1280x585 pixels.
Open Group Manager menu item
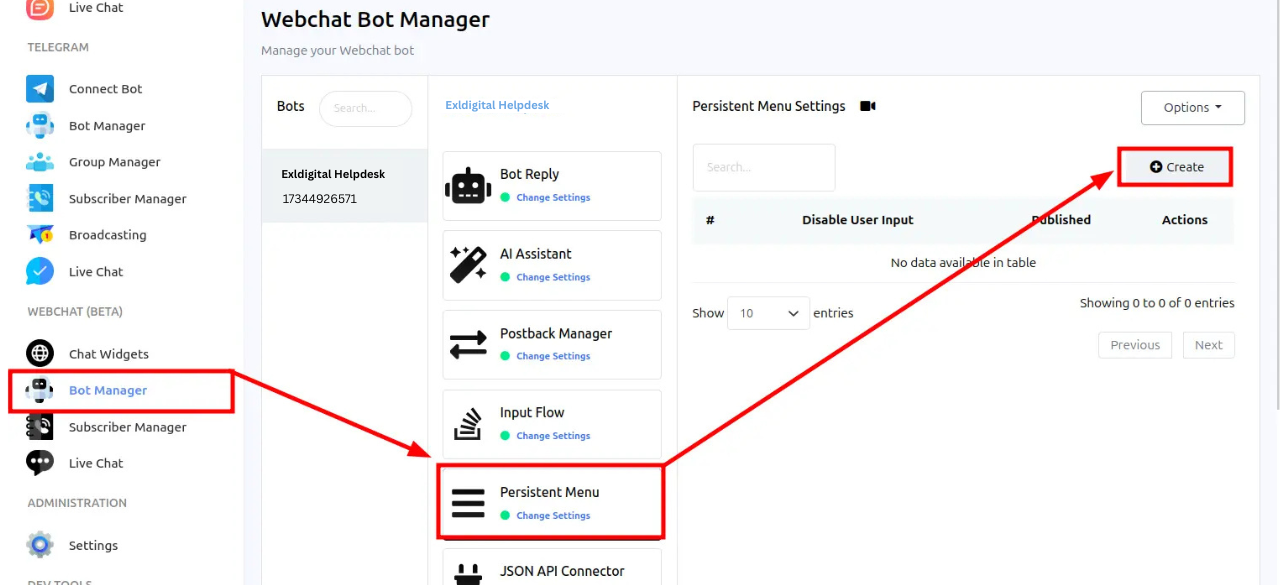[x=115, y=162]
